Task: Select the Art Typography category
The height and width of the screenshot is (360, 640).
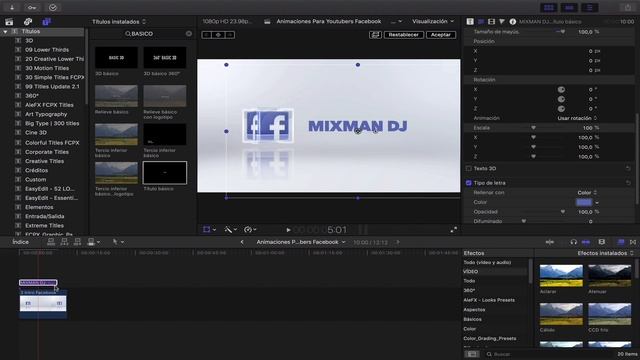Action: 46,114
